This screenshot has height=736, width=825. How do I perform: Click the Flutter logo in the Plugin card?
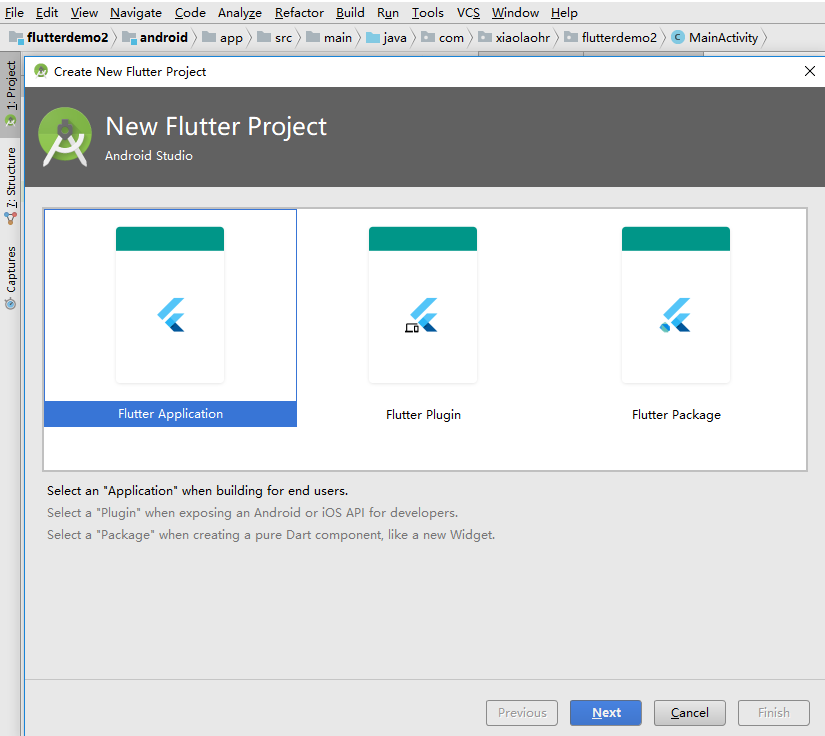[x=422, y=315]
